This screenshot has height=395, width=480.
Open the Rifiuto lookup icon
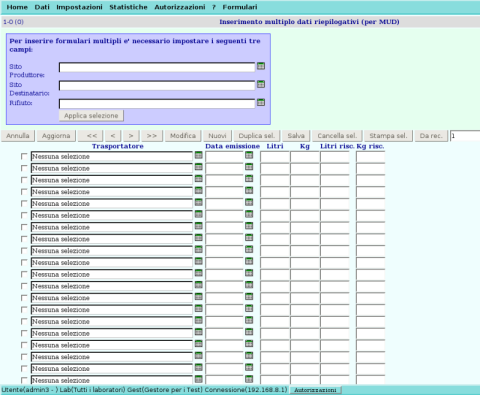261,102
